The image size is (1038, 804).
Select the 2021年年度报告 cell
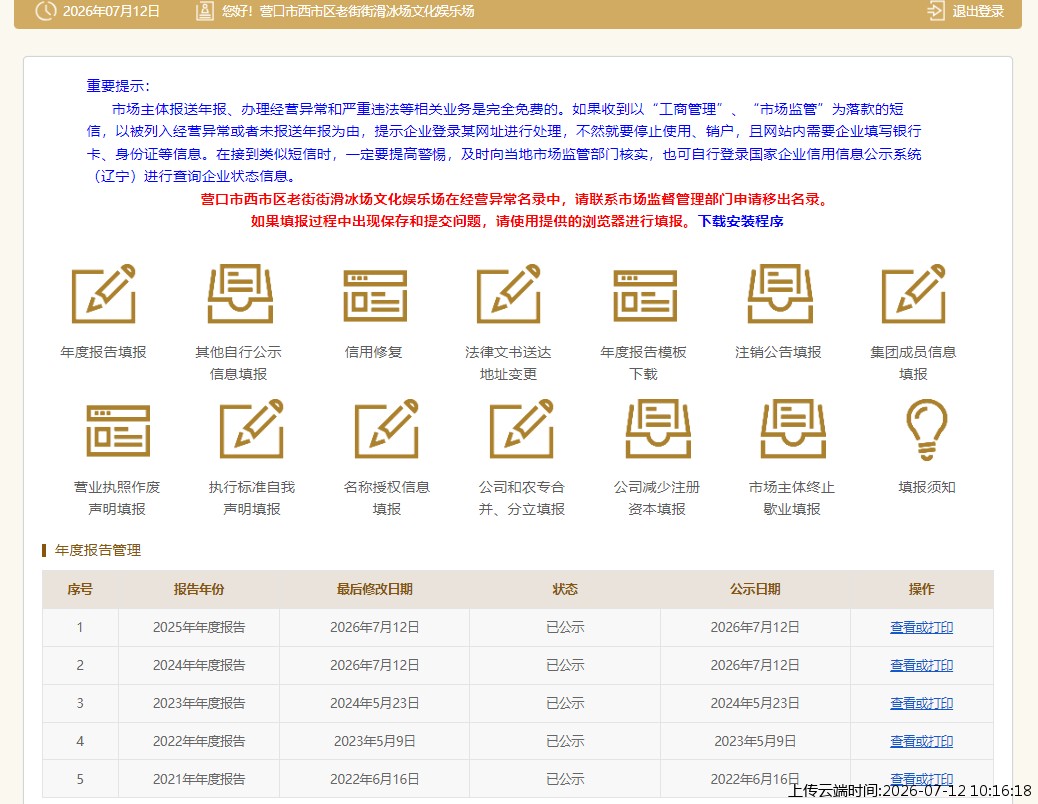pyautogui.click(x=199, y=779)
